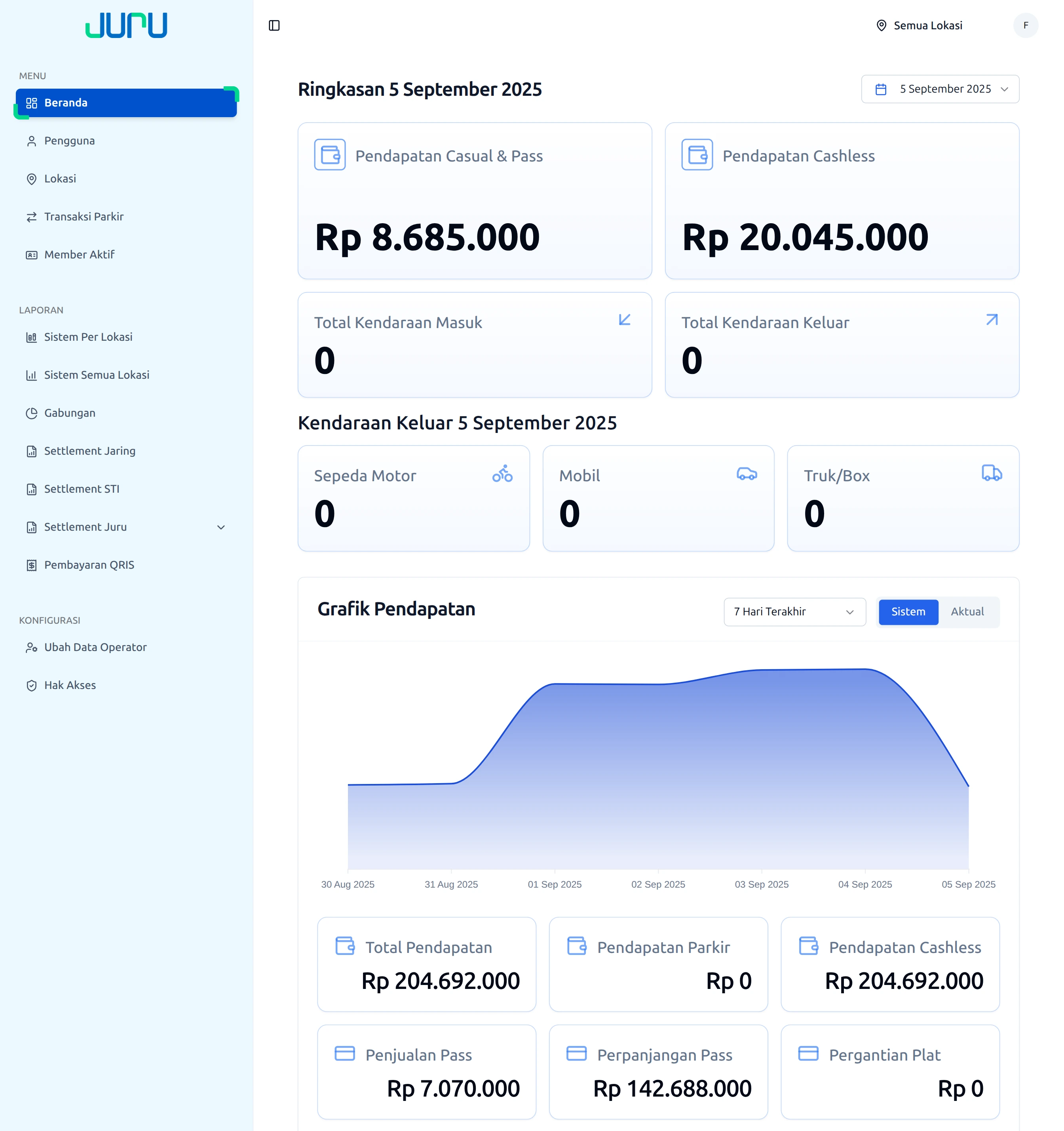Viewport: 1064px width, 1131px height.
Task: Open Settlement STI report
Action: tap(126, 489)
